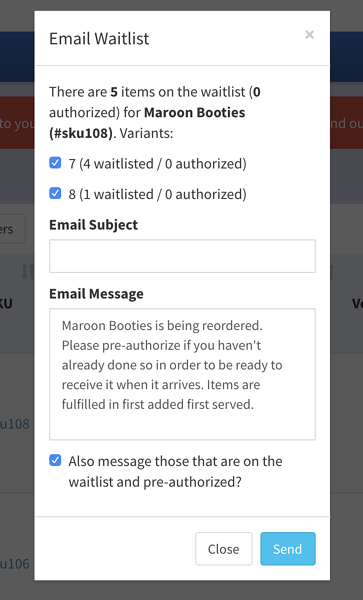363x600 pixels.
Task: Click inside the Email Message text area
Action: coord(182,374)
